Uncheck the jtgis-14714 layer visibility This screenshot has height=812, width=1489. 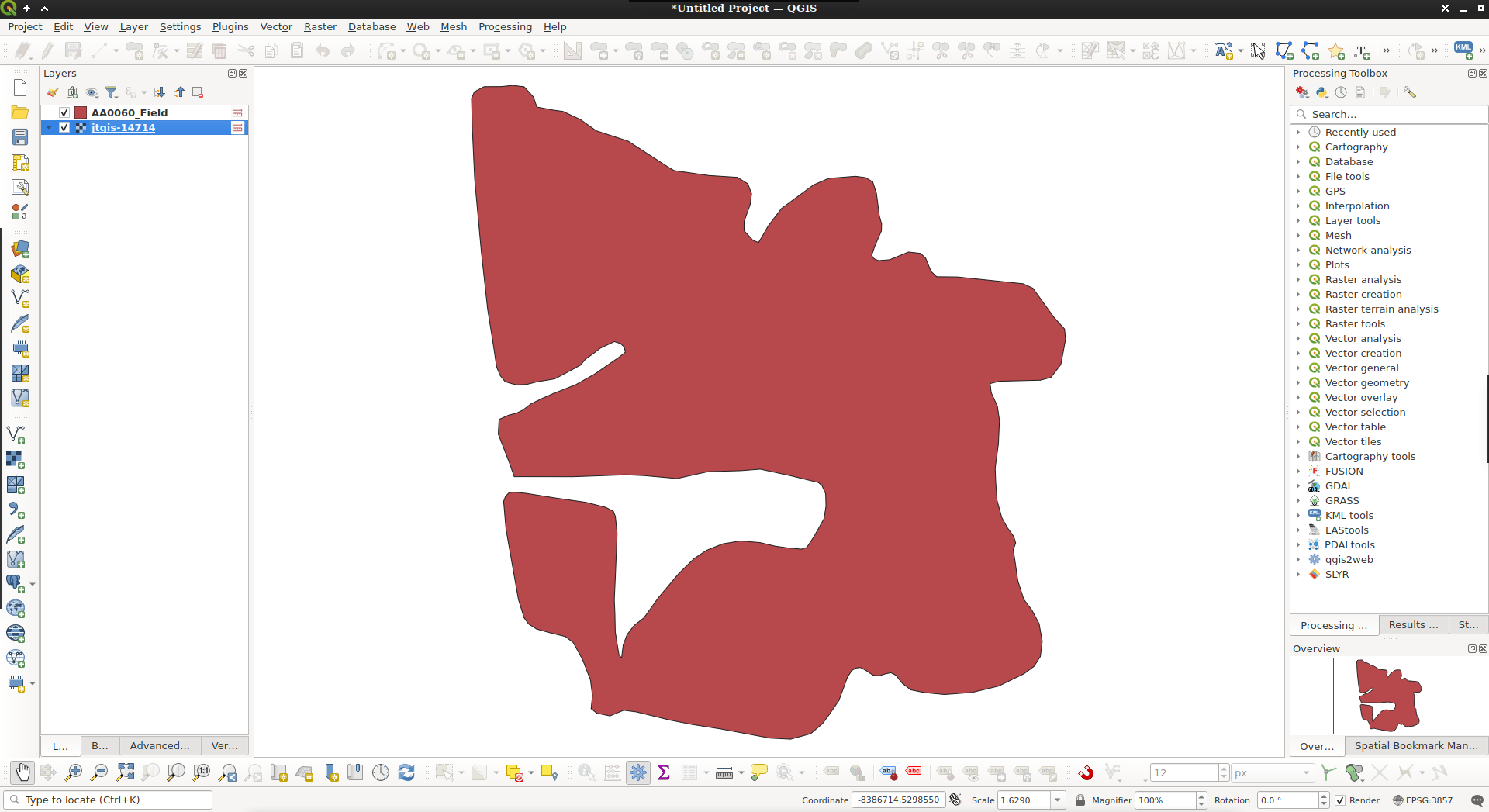pos(64,127)
